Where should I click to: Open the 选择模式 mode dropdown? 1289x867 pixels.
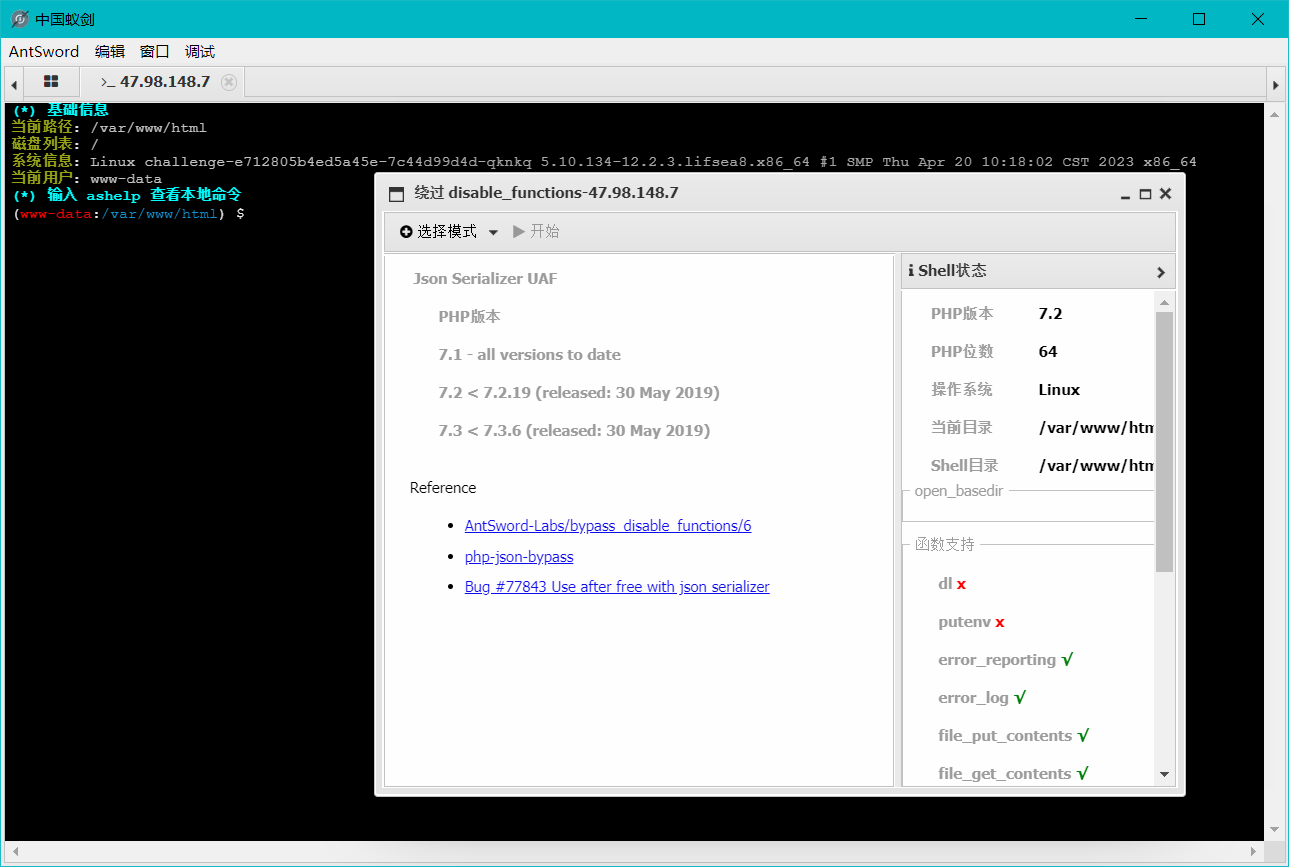(x=449, y=232)
